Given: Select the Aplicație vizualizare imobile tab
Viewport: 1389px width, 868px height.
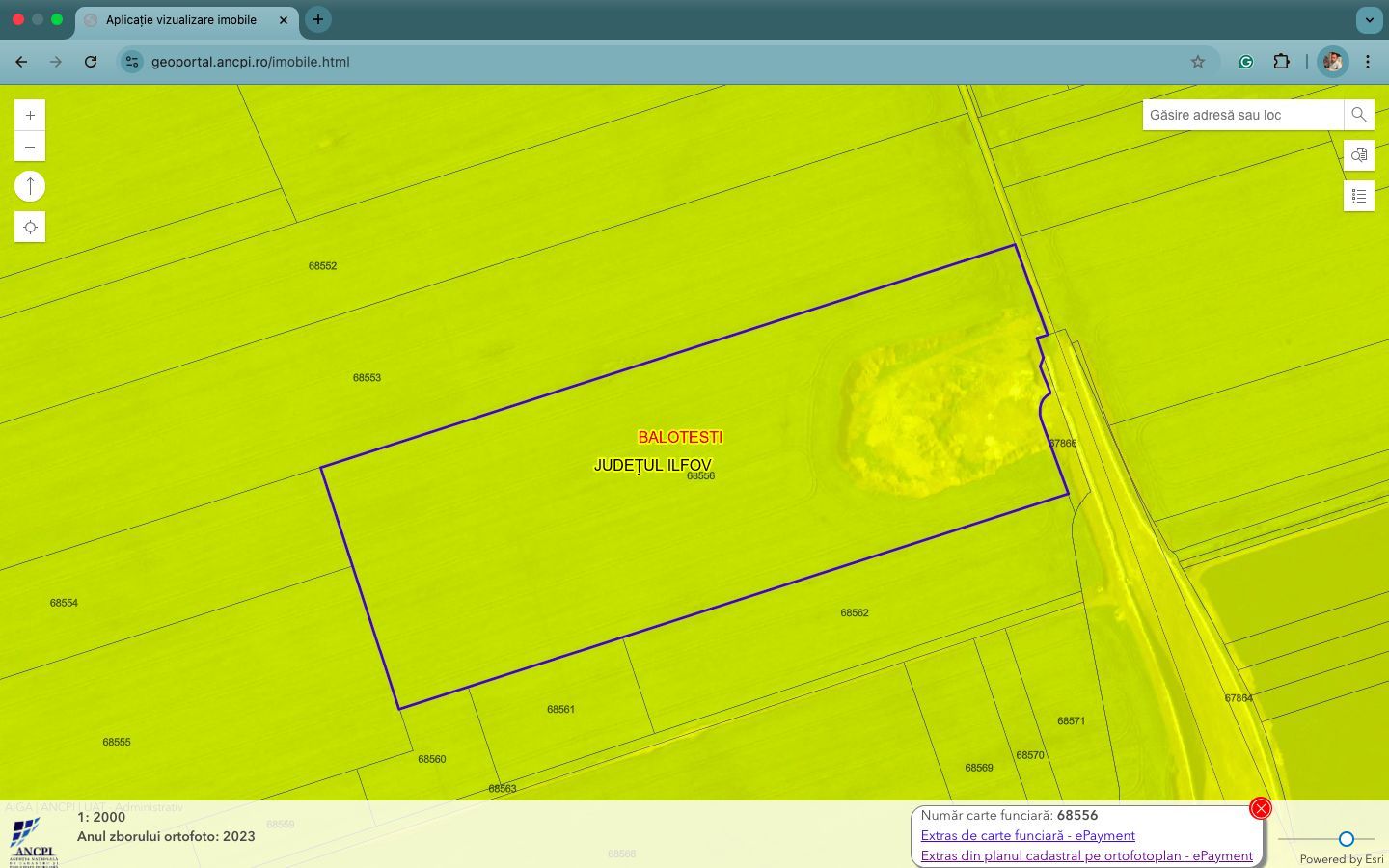Looking at the screenshot, I should click(x=181, y=19).
